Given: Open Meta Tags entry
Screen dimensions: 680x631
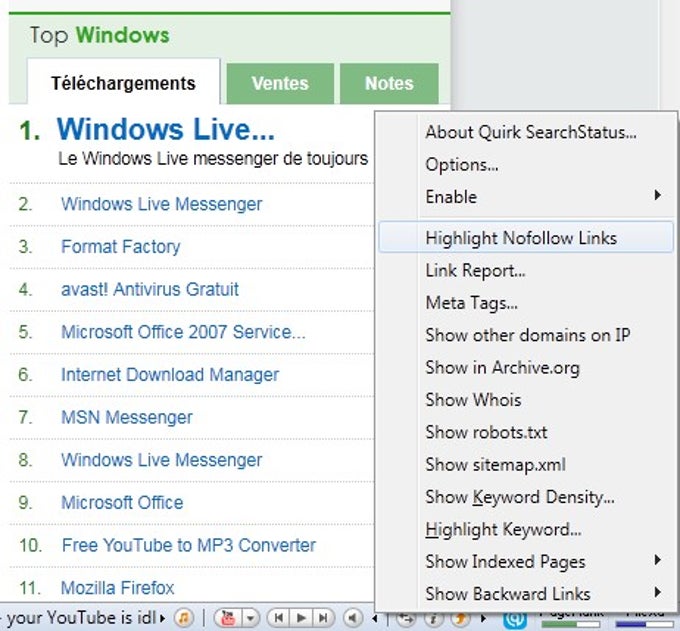Looking at the screenshot, I should pos(526,303).
